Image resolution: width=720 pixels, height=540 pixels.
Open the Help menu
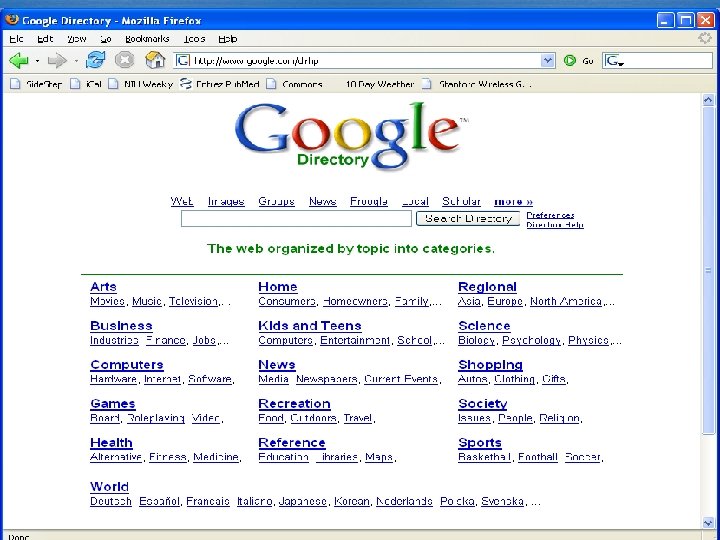[x=228, y=39]
